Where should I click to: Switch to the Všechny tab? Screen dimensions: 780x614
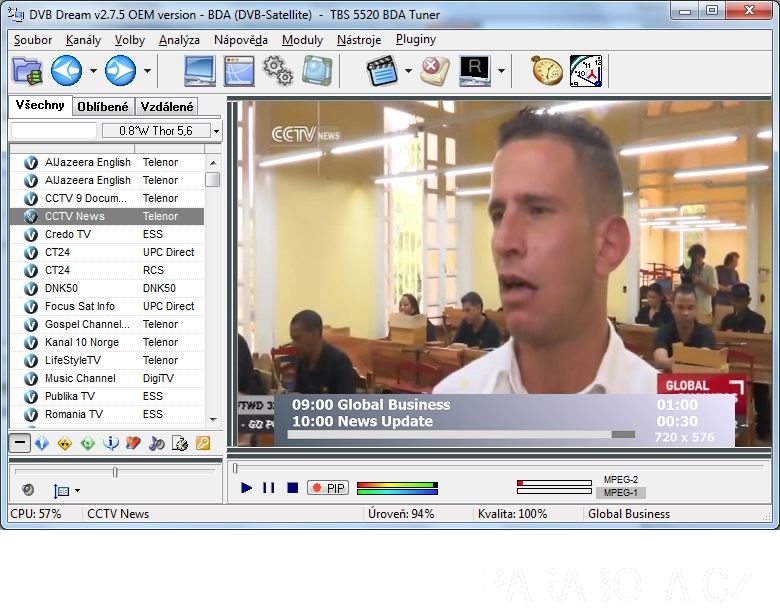tap(40, 105)
